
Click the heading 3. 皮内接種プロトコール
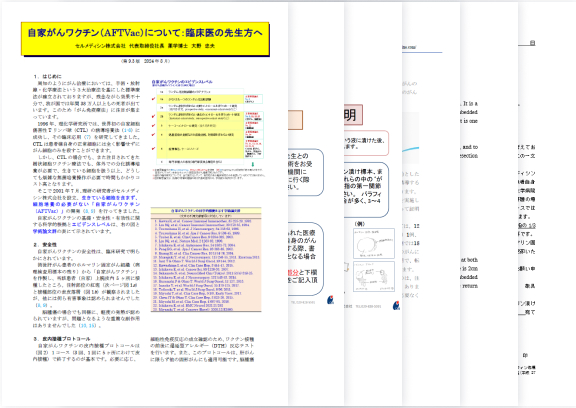[62, 339]
